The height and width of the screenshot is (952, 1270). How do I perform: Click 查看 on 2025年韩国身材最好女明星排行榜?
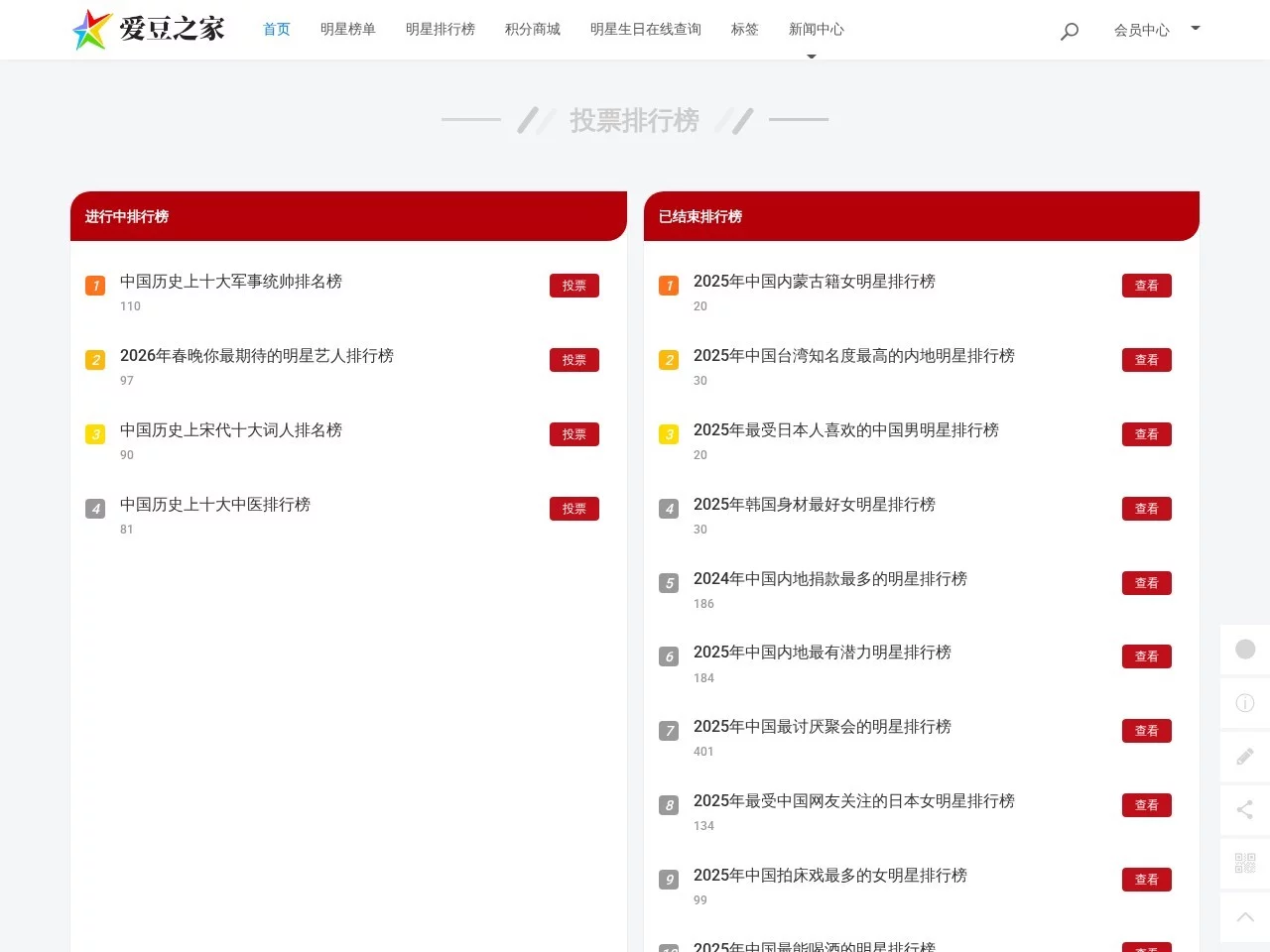tap(1146, 508)
